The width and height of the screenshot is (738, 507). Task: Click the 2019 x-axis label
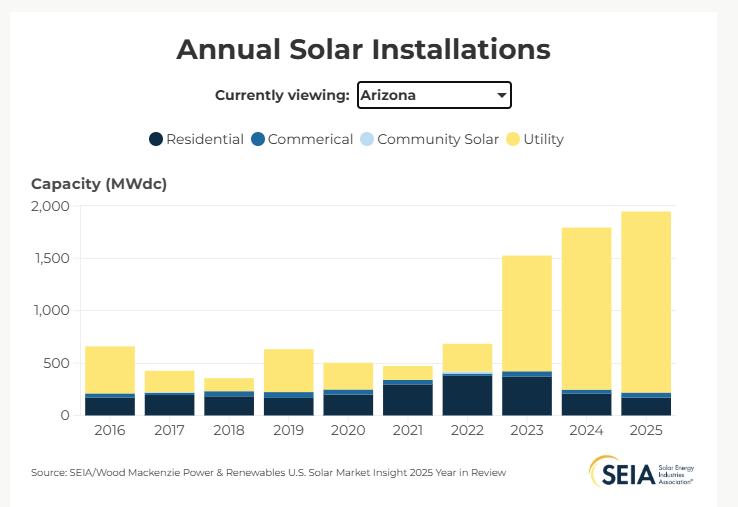pyautogui.click(x=289, y=430)
